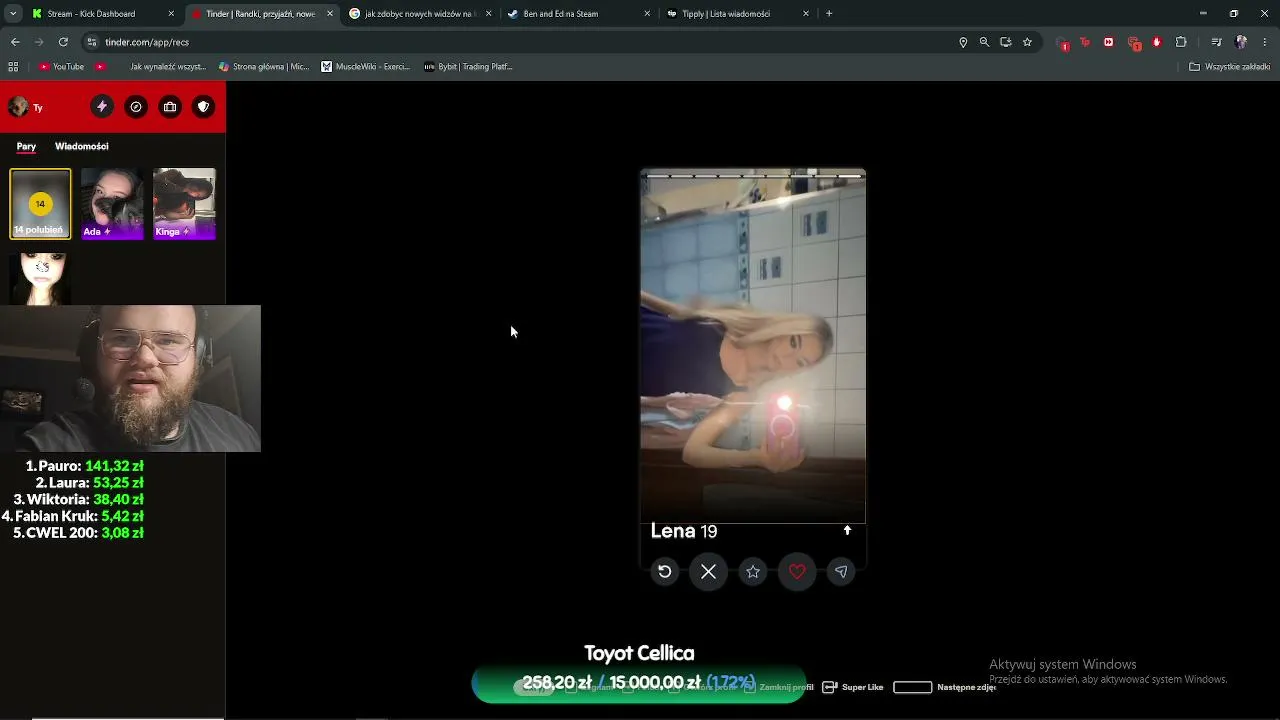Switch to the Pary tab
The width and height of the screenshot is (1280, 720).
(26, 146)
